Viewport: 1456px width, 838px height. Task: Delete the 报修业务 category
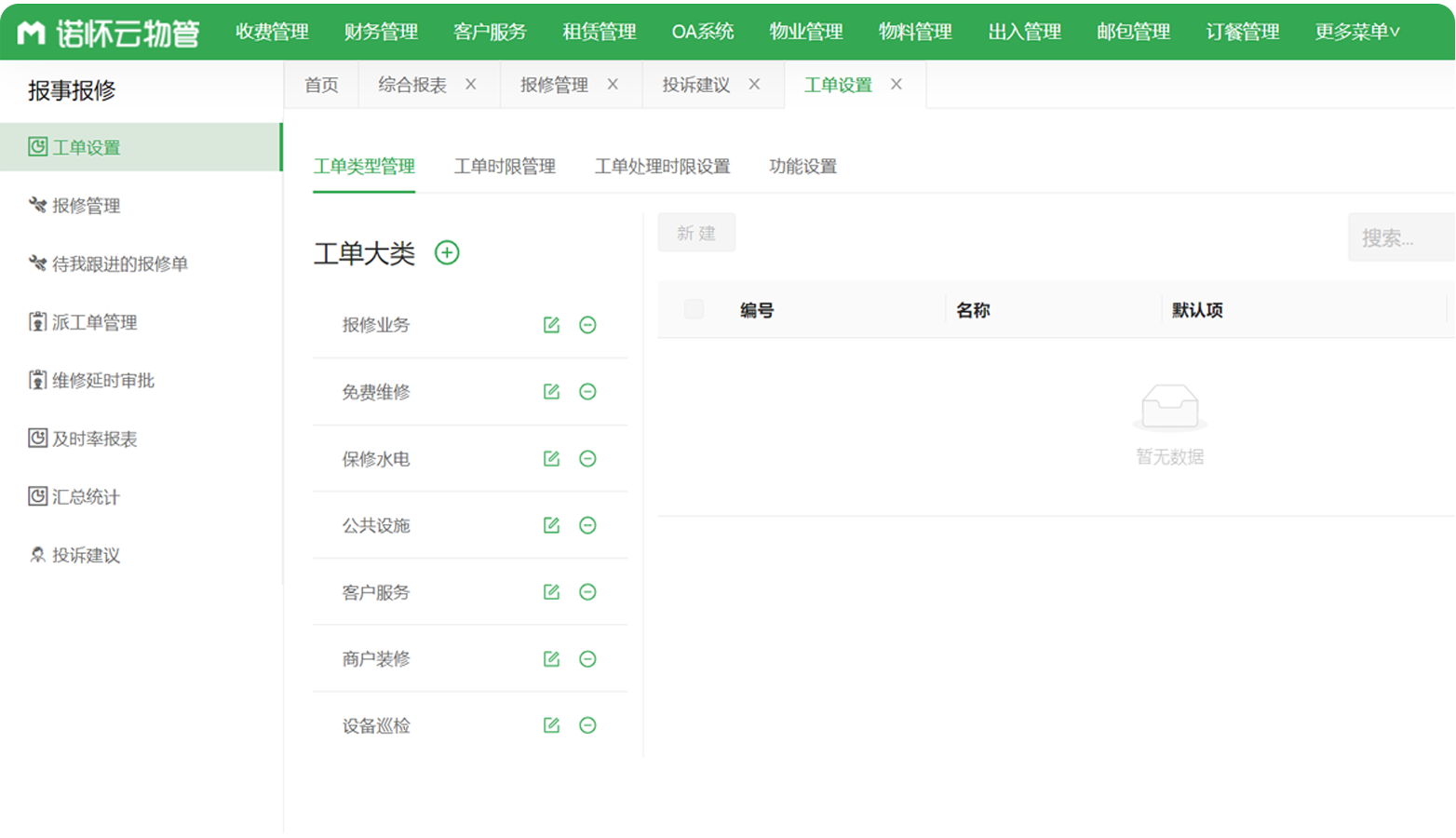coord(587,325)
